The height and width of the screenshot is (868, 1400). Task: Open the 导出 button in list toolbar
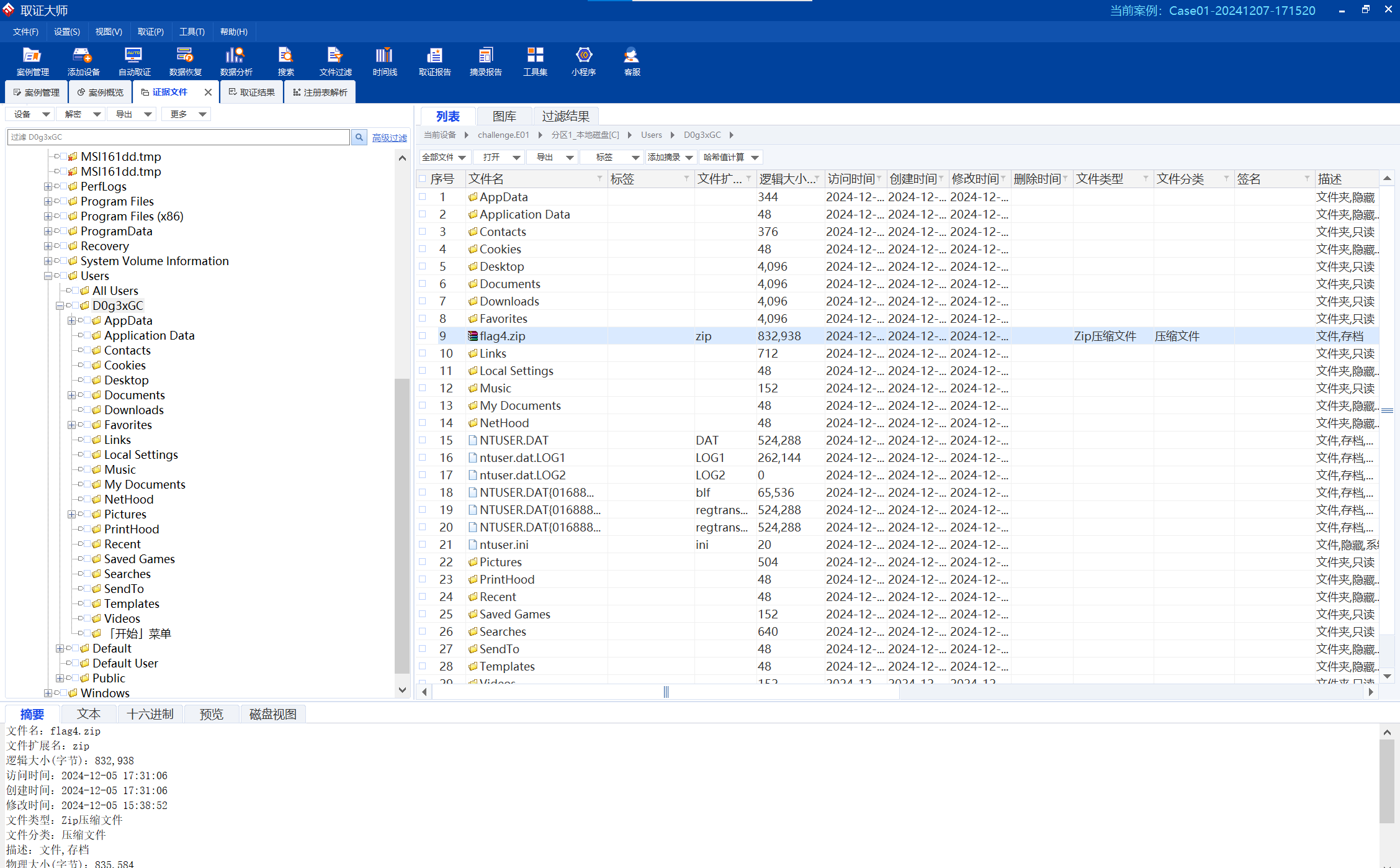[x=552, y=158]
